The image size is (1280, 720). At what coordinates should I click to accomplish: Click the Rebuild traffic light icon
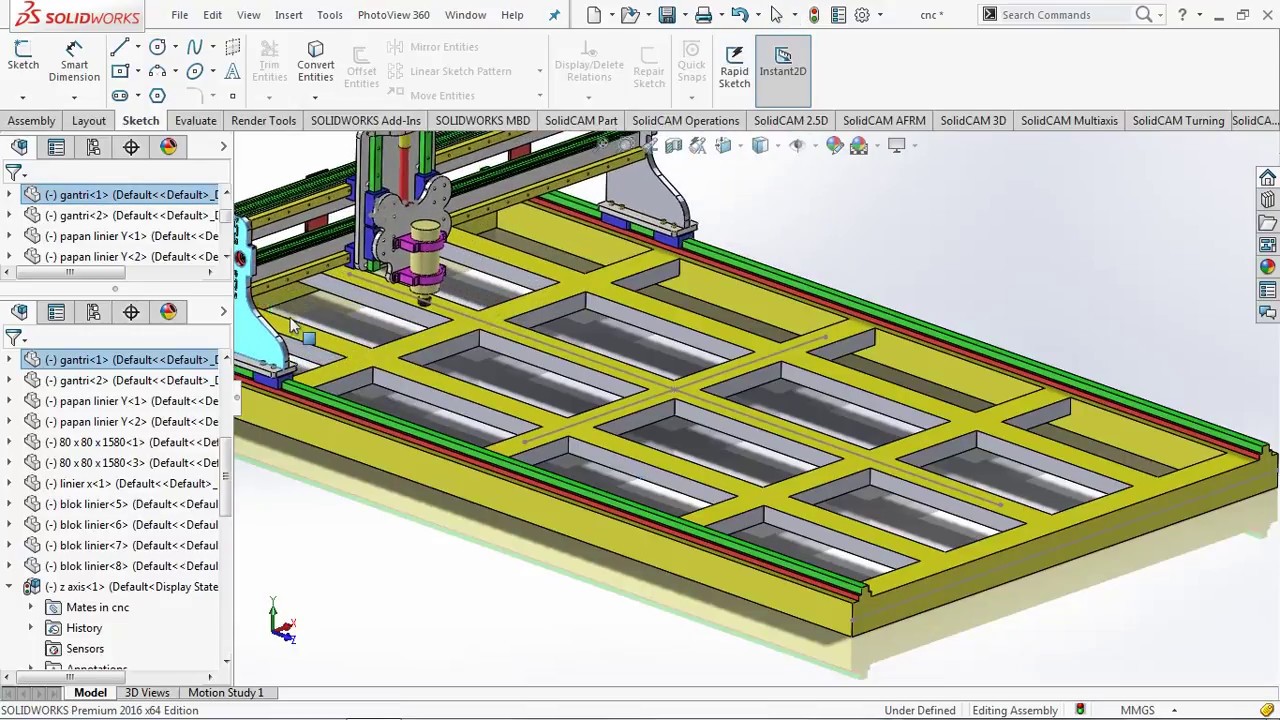[x=814, y=15]
